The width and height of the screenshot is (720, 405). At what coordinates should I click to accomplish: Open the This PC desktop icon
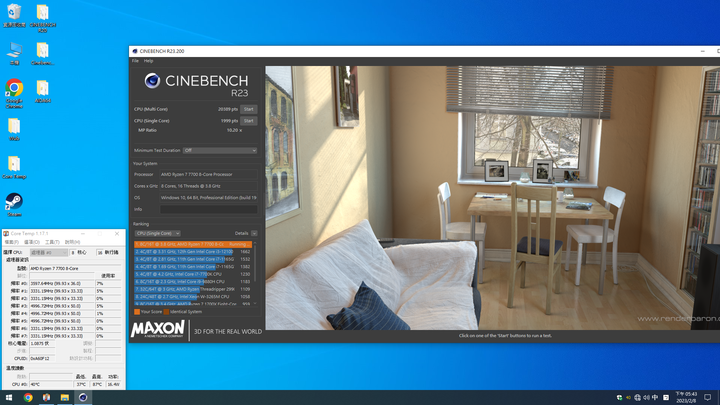pyautogui.click(x=14, y=53)
